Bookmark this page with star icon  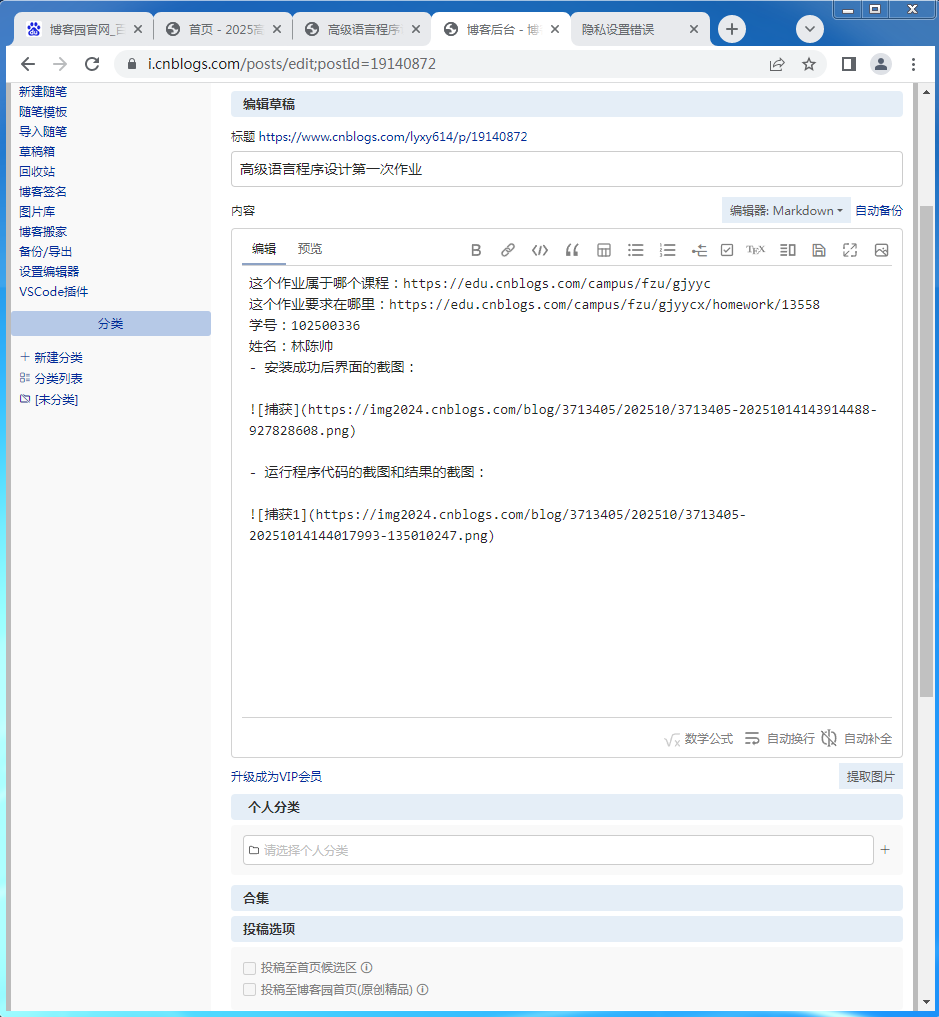pos(809,64)
